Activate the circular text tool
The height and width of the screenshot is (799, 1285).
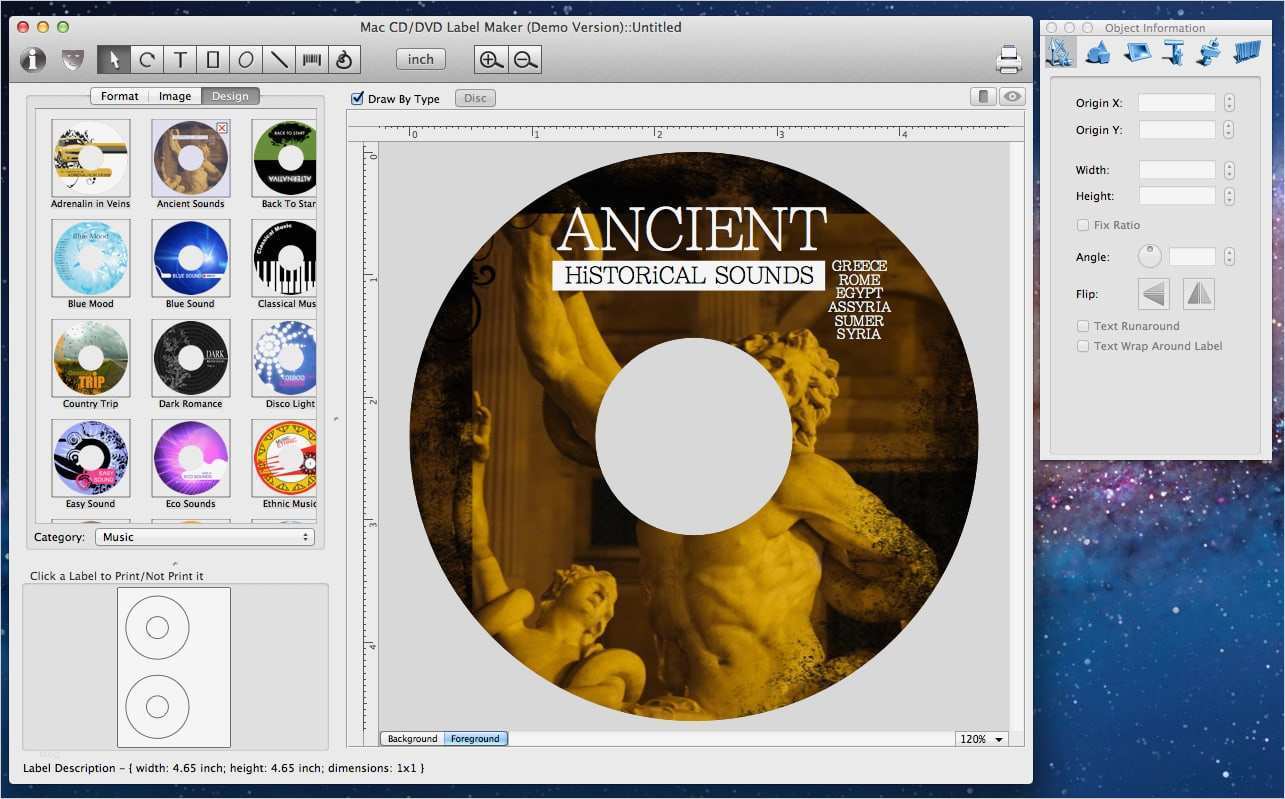(146, 59)
